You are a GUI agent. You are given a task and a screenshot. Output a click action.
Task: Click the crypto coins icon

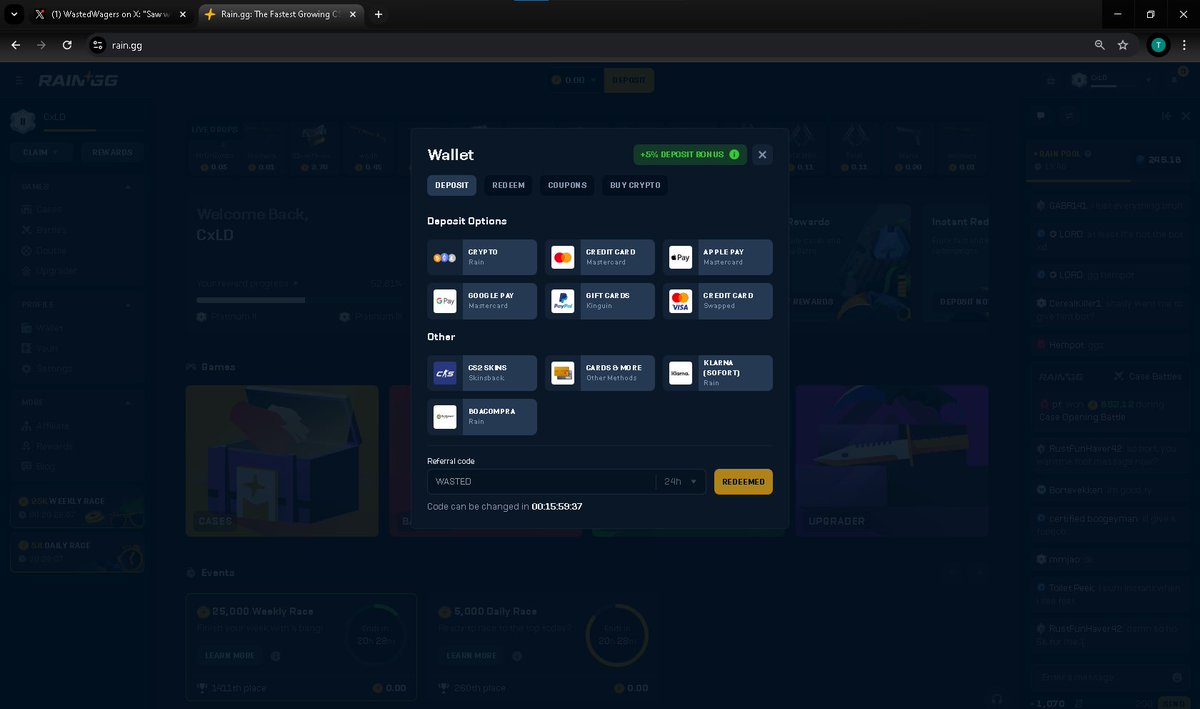(445, 258)
